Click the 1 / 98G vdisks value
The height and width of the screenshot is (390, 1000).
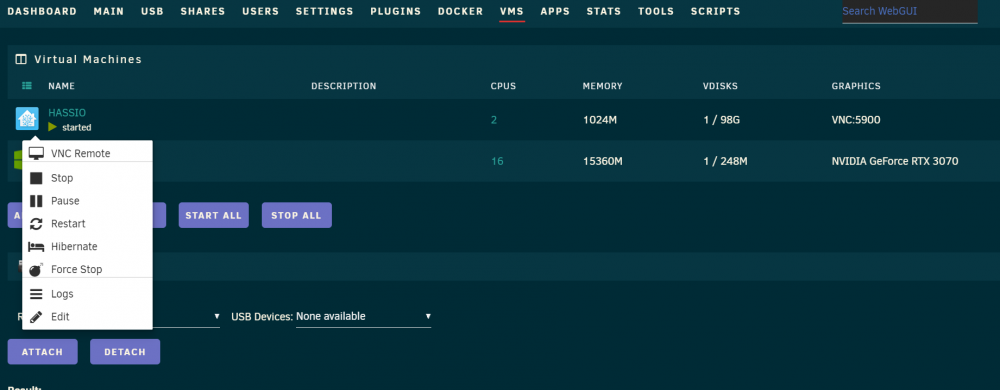722,120
